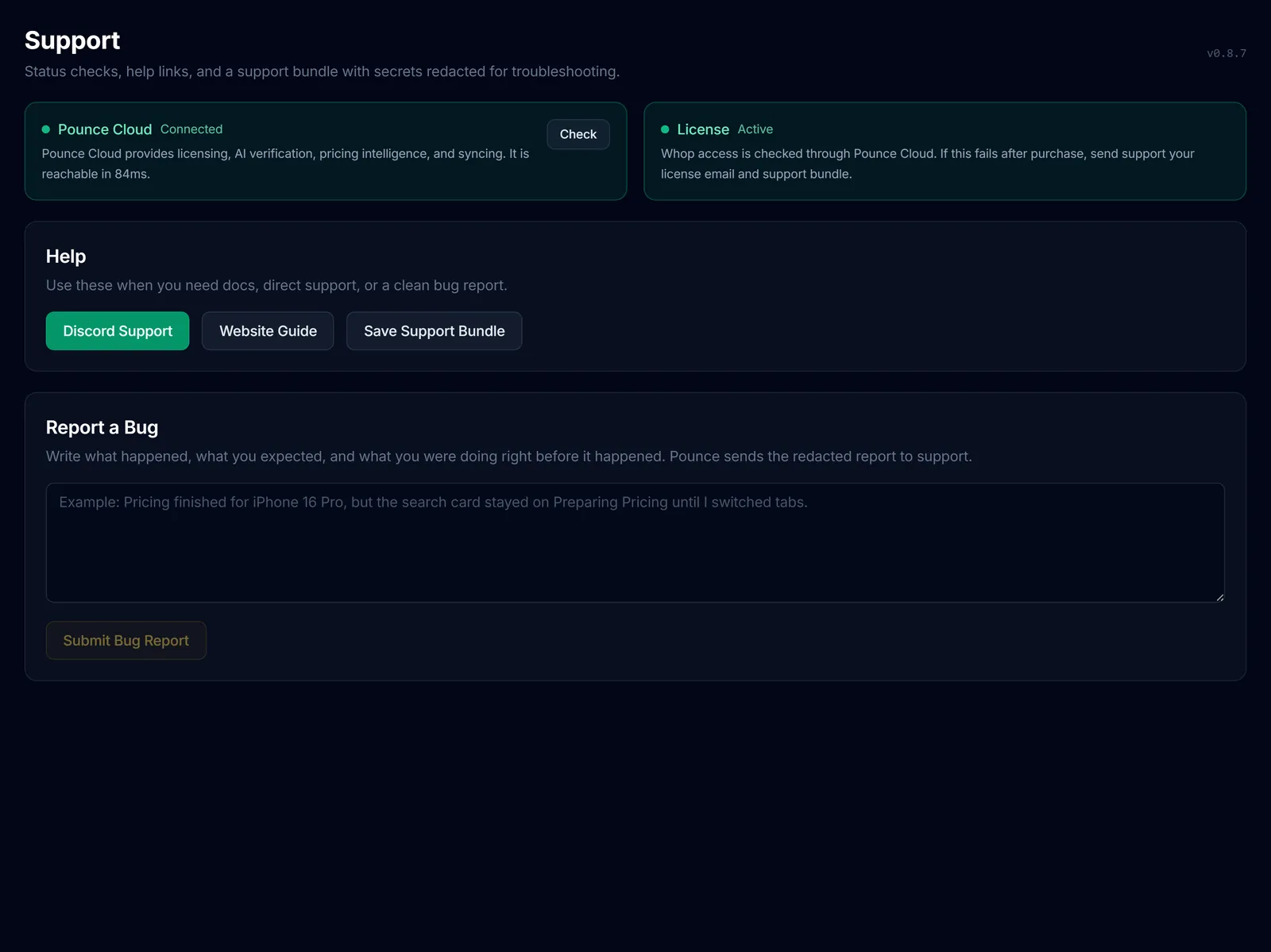Click the green status dot beside License
This screenshot has height=952, width=1271.
pyautogui.click(x=665, y=129)
